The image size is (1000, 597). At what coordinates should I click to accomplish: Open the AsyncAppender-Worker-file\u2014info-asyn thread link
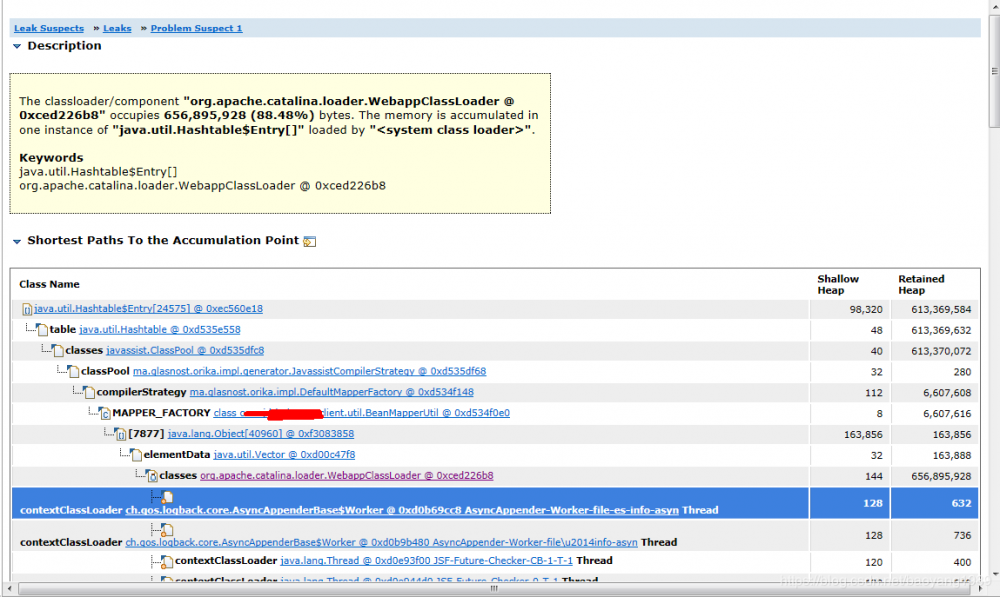(381, 542)
